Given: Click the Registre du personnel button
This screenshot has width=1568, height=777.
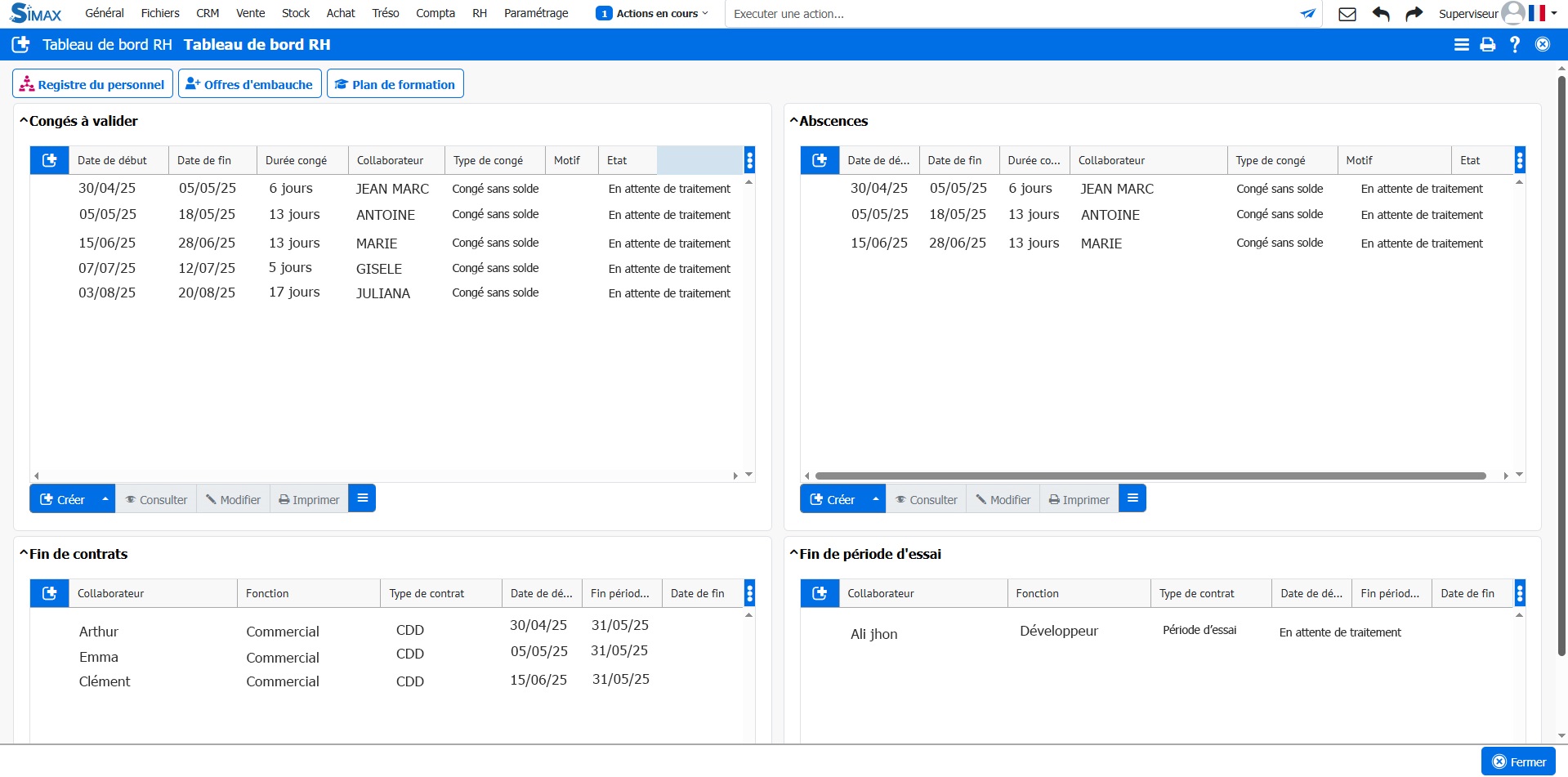Looking at the screenshot, I should pos(92,84).
